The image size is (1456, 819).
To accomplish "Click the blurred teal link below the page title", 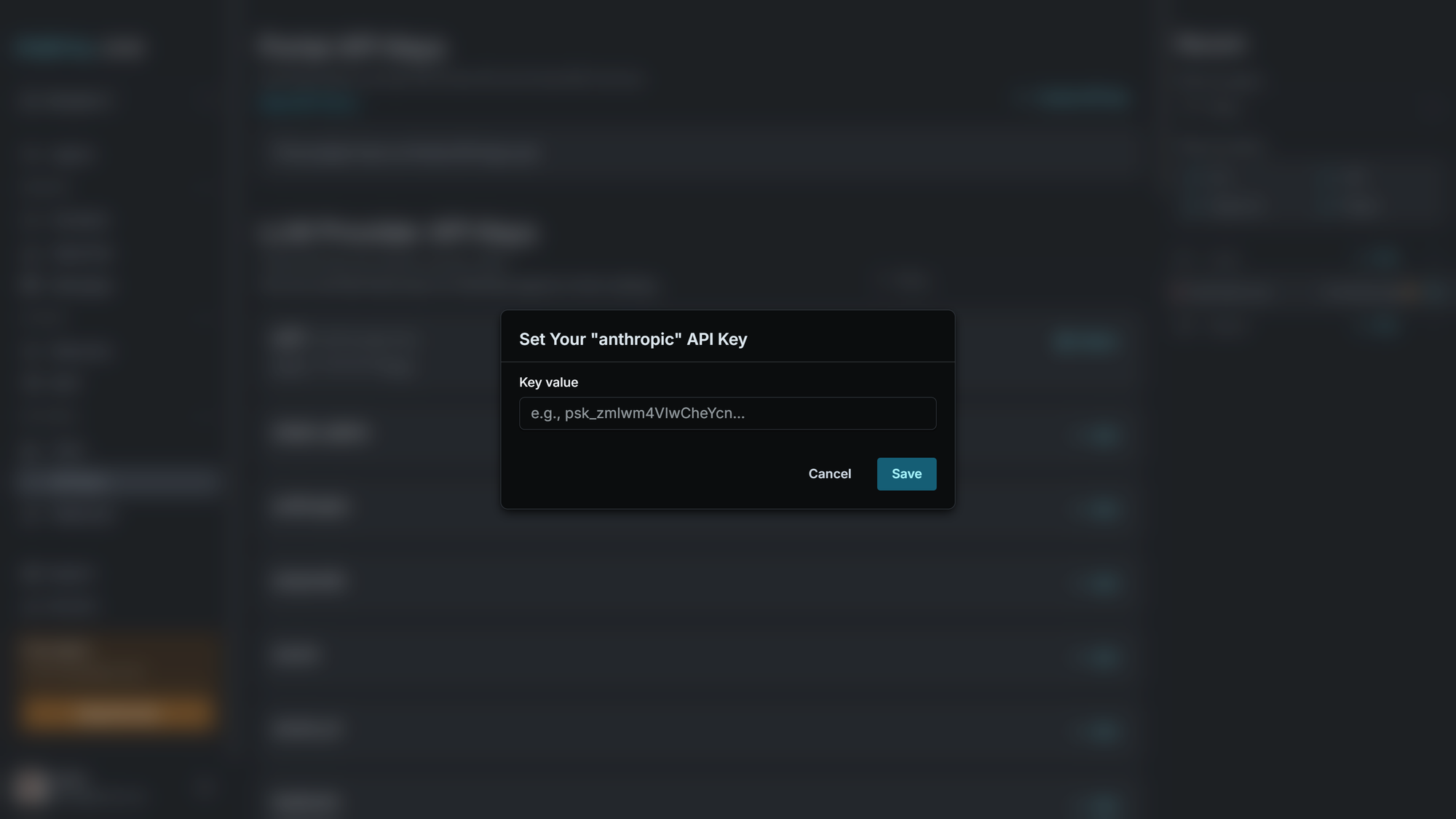I will [x=309, y=100].
